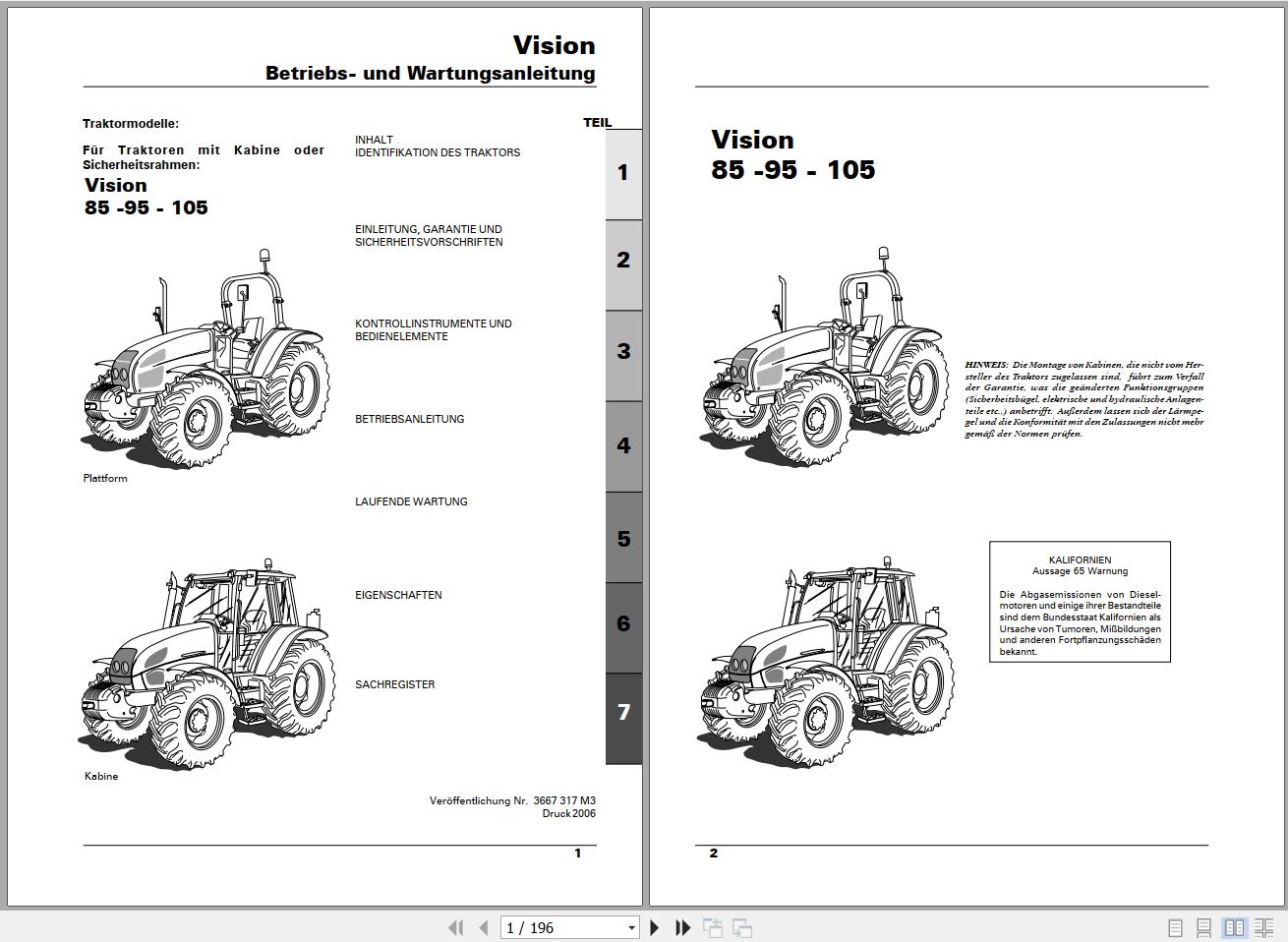
Task: Select two-page continuous facing view
Action: point(1263,927)
